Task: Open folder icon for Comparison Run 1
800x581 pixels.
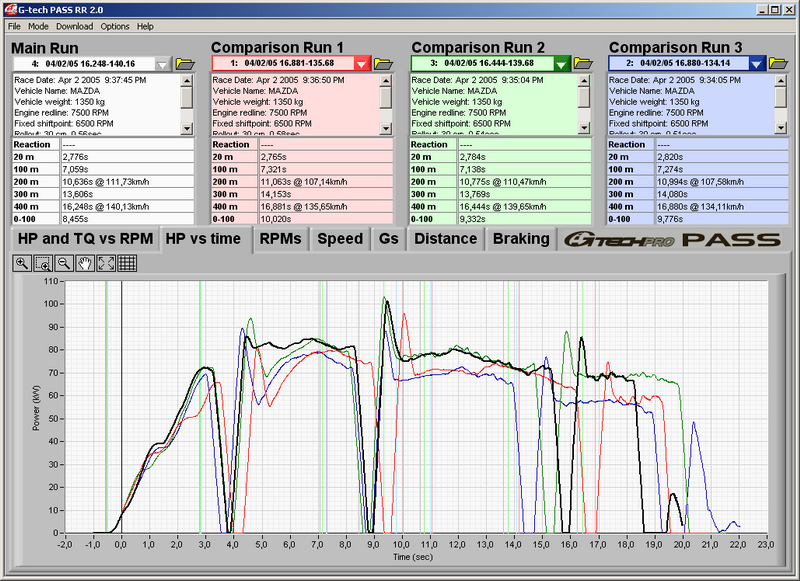Action: click(383, 64)
